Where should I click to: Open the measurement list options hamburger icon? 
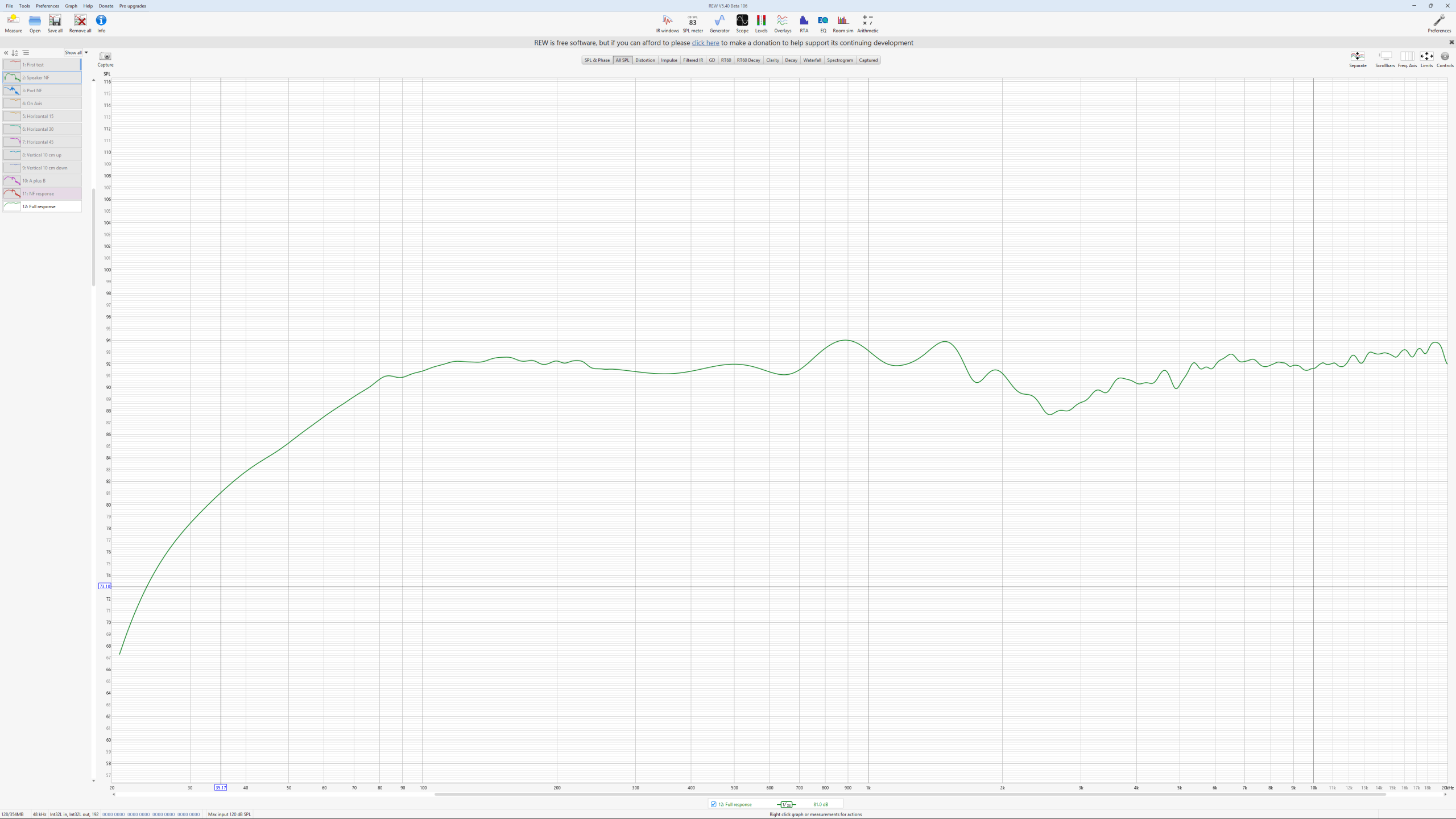26,53
